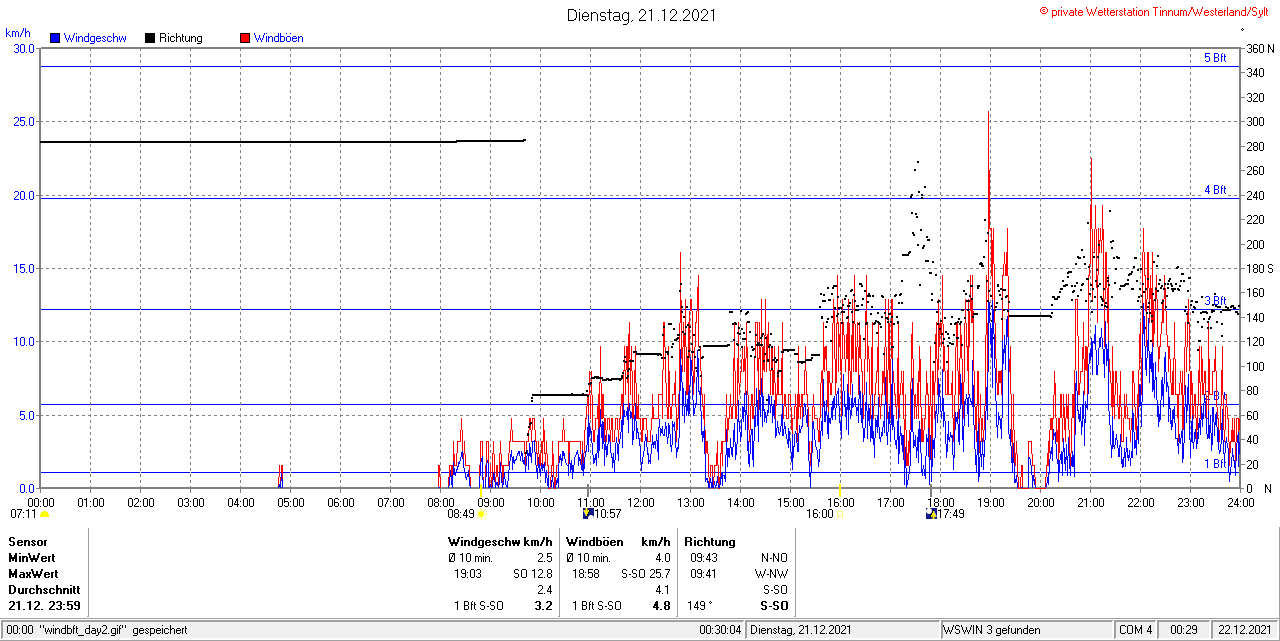Click the 00:29 status bar entry
The image size is (1280, 641).
pyautogui.click(x=1184, y=630)
